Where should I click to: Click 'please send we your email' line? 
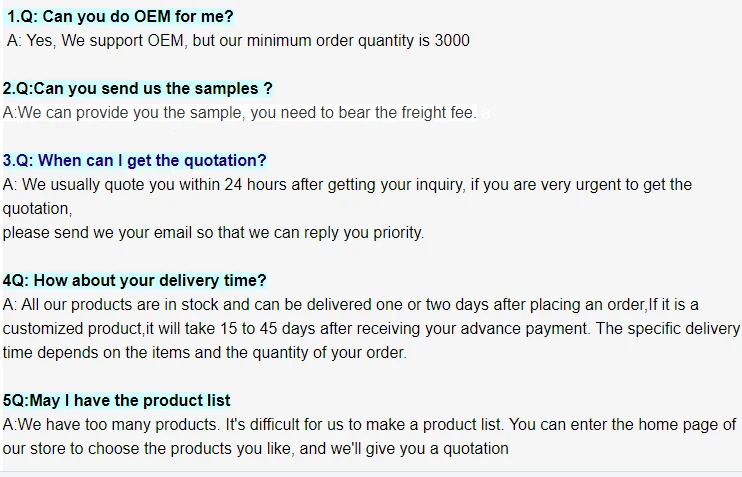tap(213, 233)
